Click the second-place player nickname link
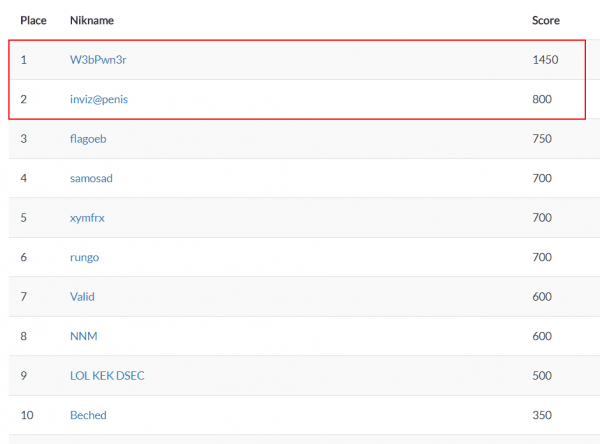 [98, 99]
